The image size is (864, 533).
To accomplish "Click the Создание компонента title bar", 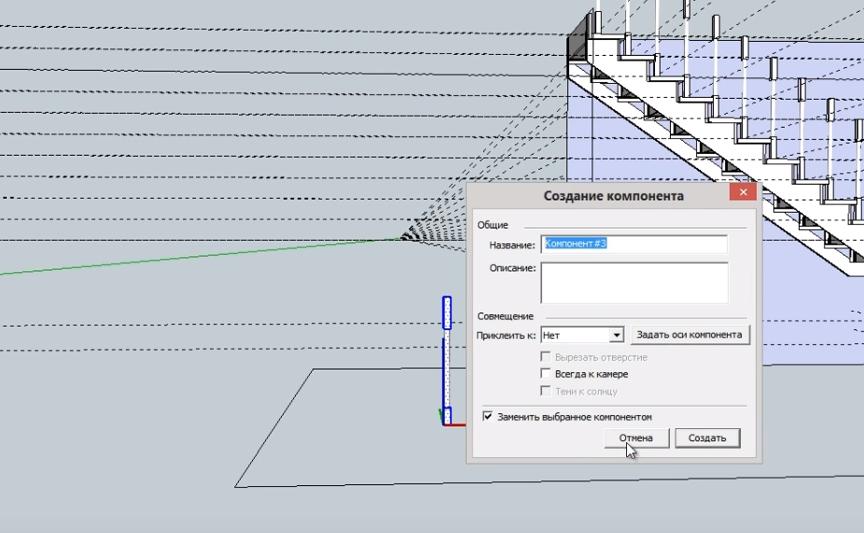I will (x=600, y=196).
